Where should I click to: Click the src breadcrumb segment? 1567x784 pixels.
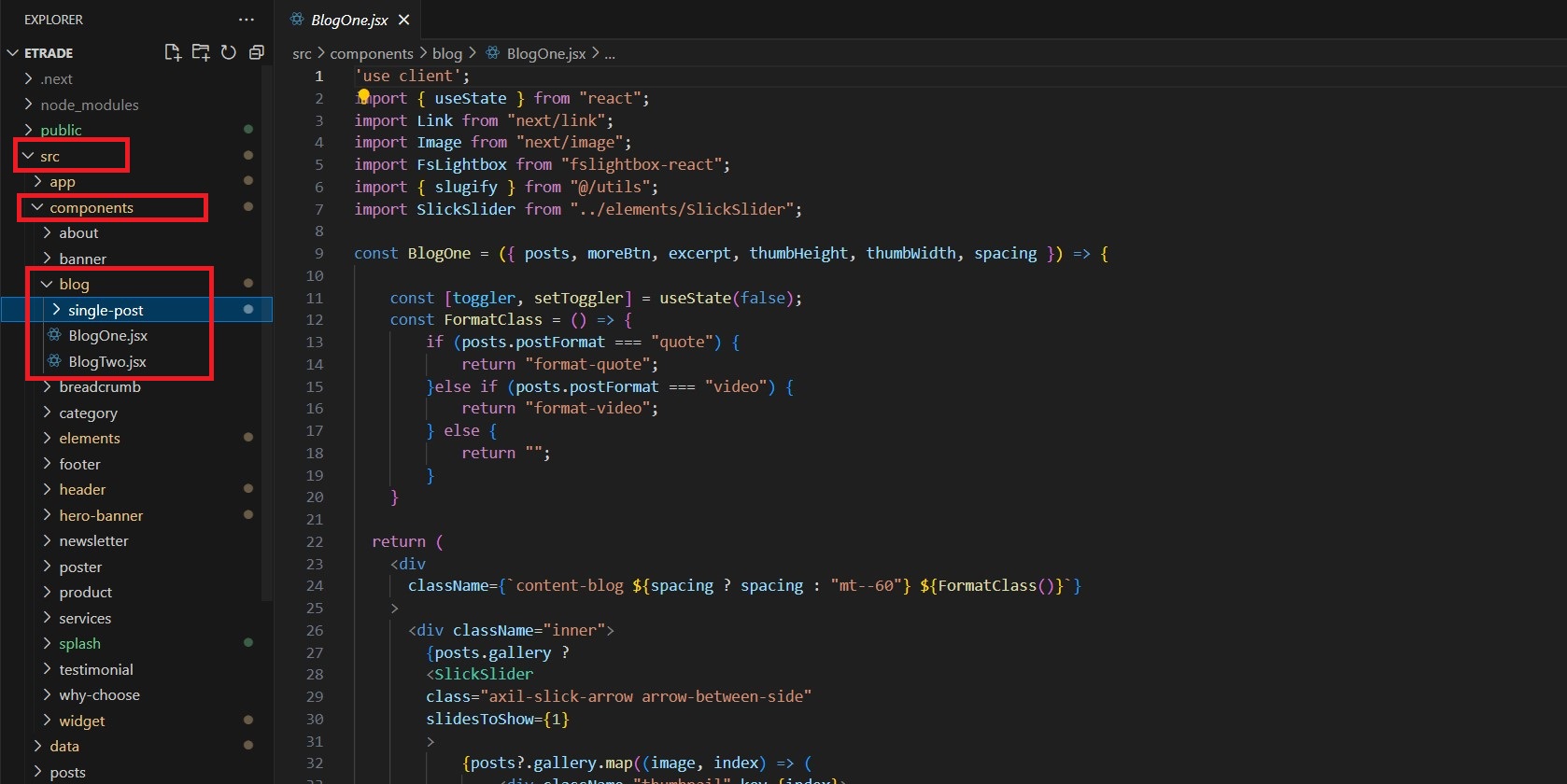click(x=302, y=53)
